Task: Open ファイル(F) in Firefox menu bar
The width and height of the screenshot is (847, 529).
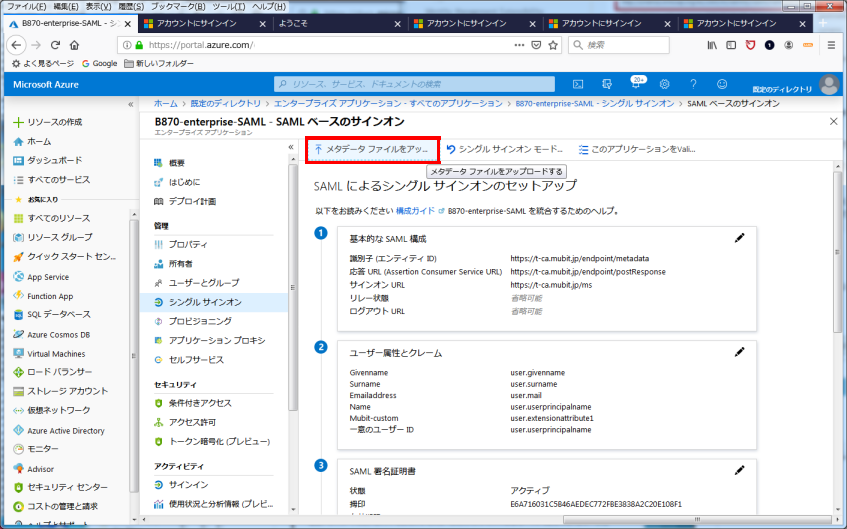Action: [26, 6]
